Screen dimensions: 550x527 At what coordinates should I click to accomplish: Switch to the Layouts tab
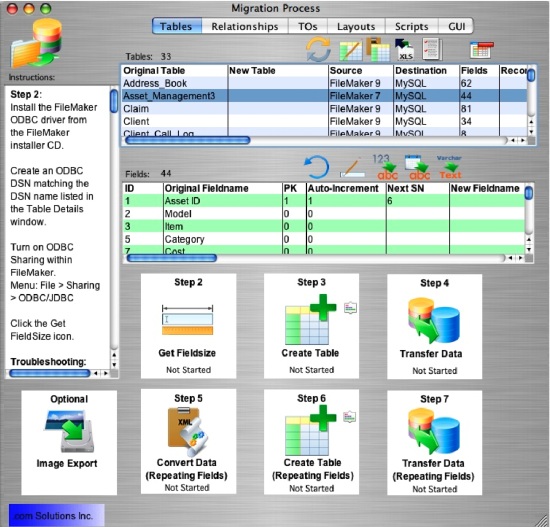pos(356,26)
